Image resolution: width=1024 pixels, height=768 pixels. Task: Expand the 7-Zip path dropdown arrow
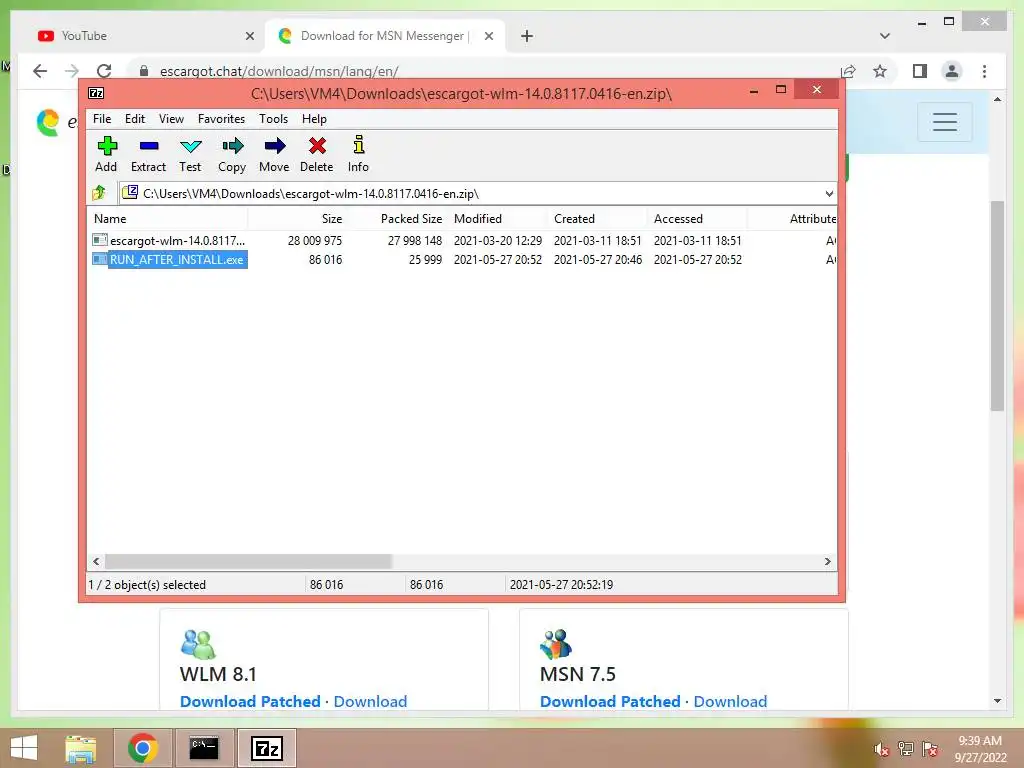829,193
